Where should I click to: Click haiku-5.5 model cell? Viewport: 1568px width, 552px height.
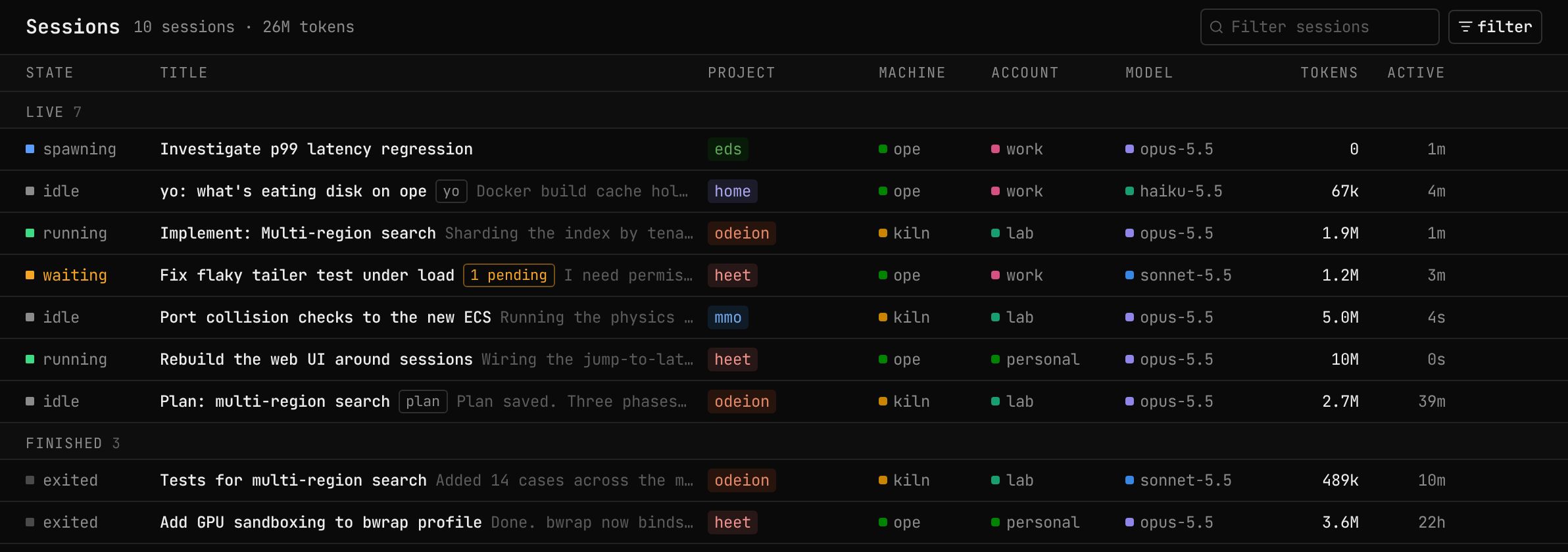1174,191
